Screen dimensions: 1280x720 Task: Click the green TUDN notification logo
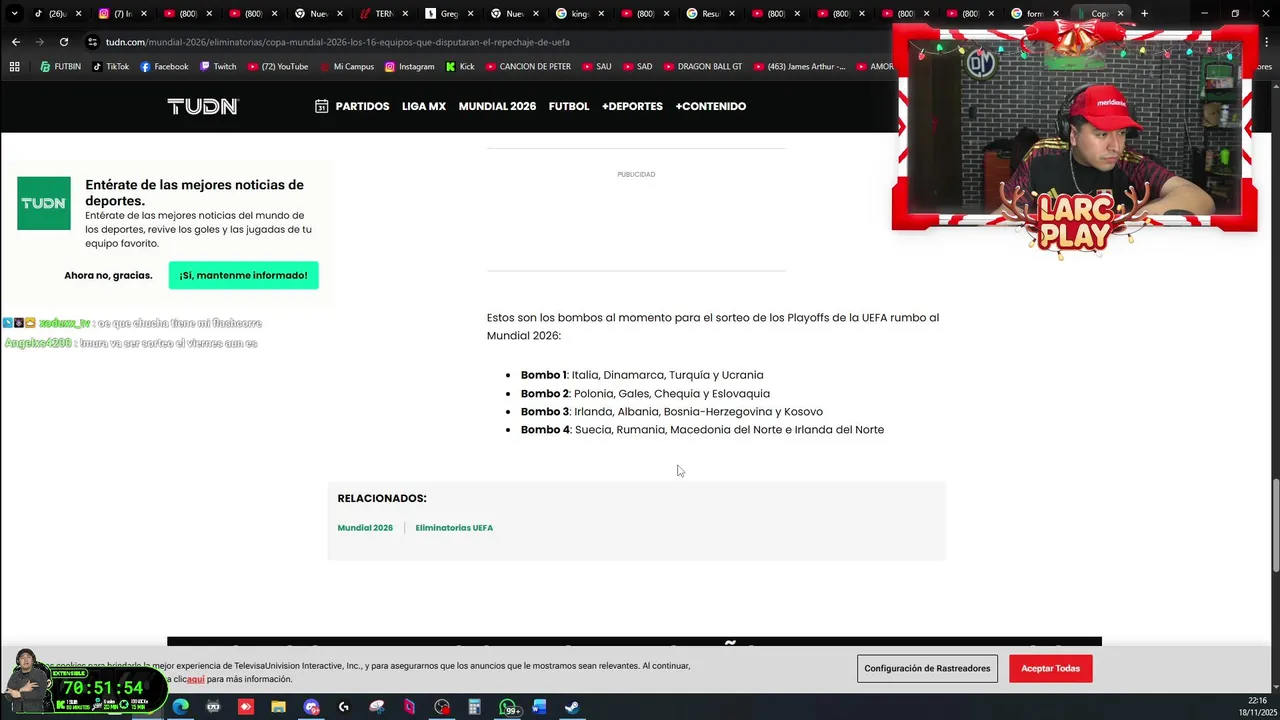point(44,203)
